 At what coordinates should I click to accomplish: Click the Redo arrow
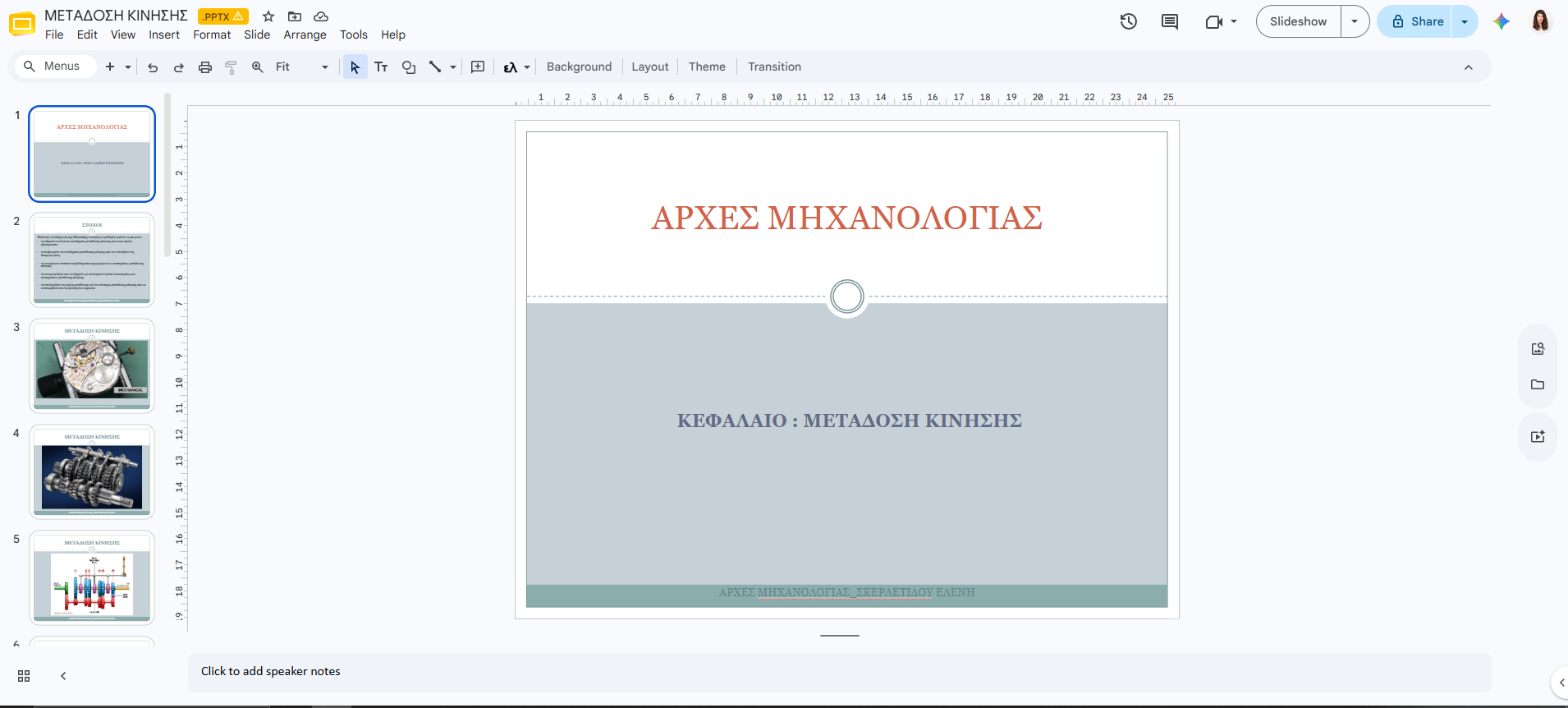(x=178, y=67)
